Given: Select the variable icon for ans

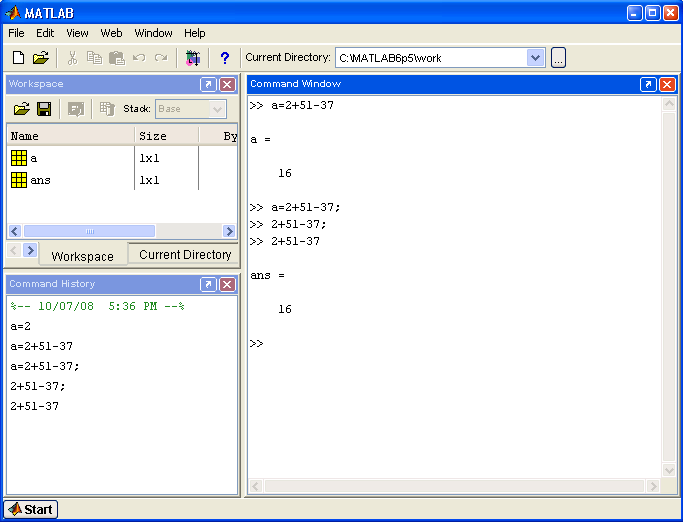Looking at the screenshot, I should [19, 180].
